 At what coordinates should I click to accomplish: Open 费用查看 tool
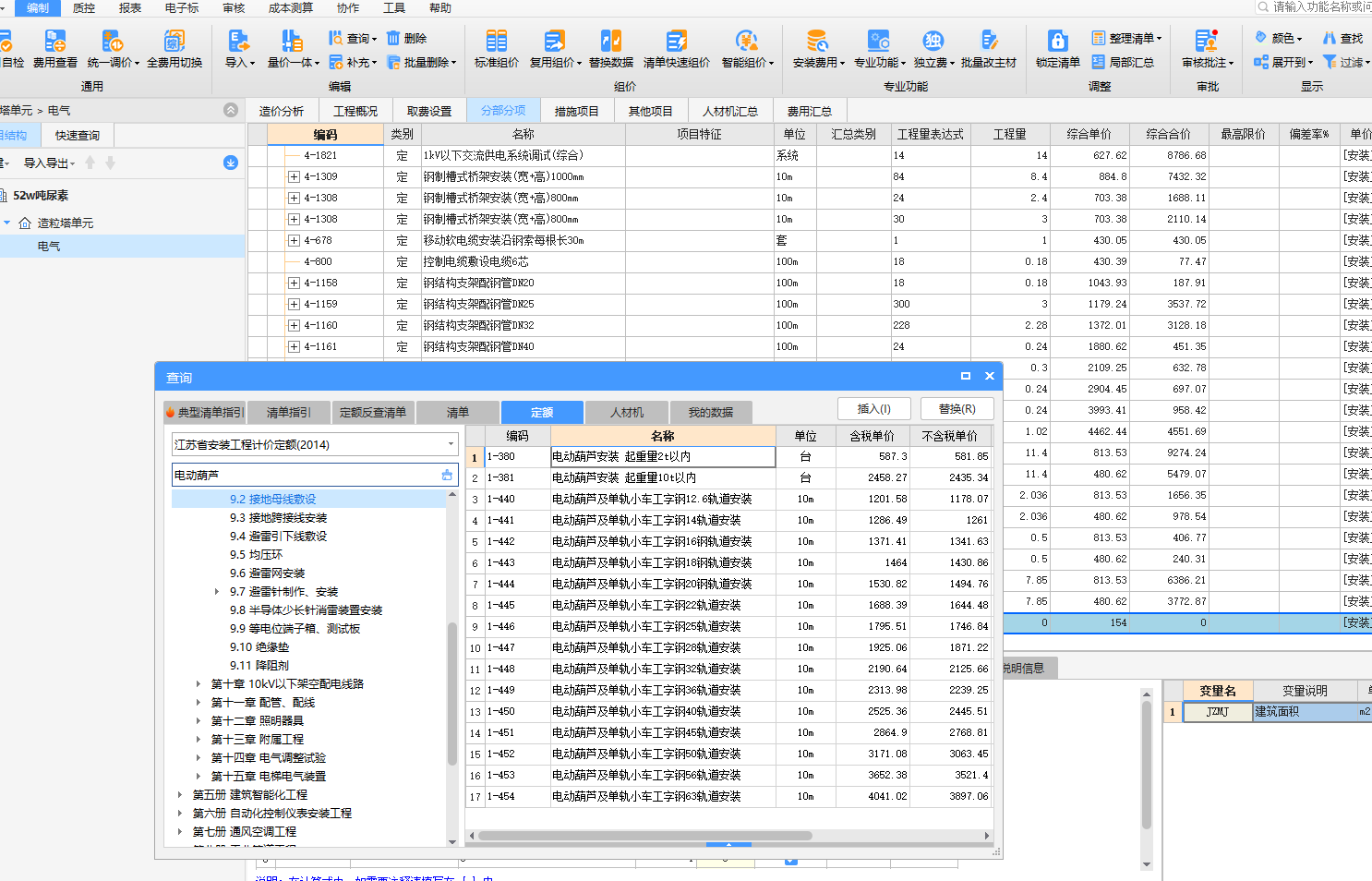[54, 49]
